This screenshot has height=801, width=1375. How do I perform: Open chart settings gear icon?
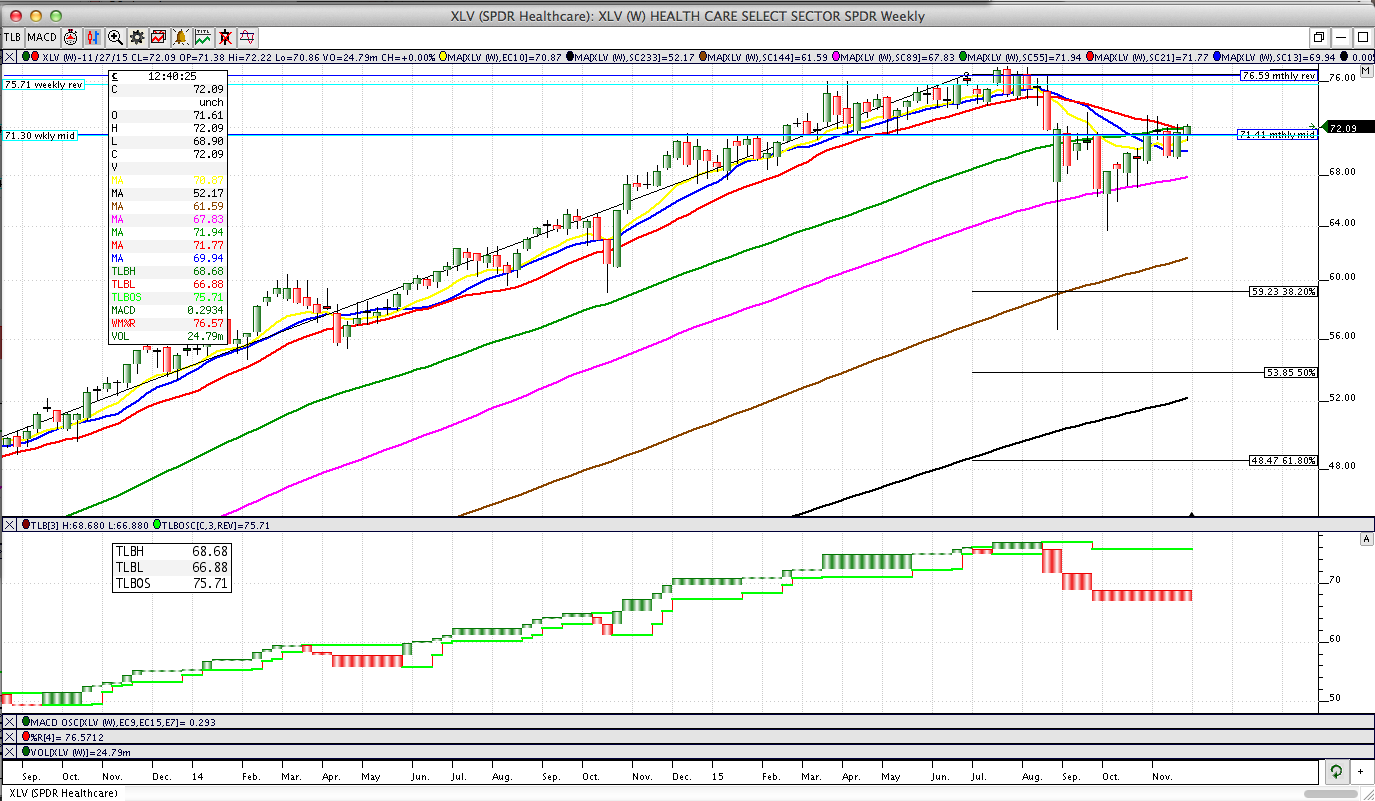137,37
